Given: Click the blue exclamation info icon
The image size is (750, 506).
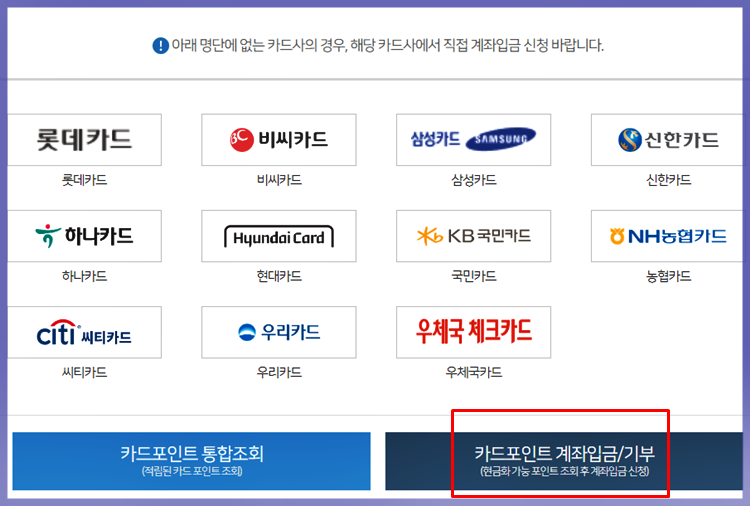Looking at the screenshot, I should [161, 46].
